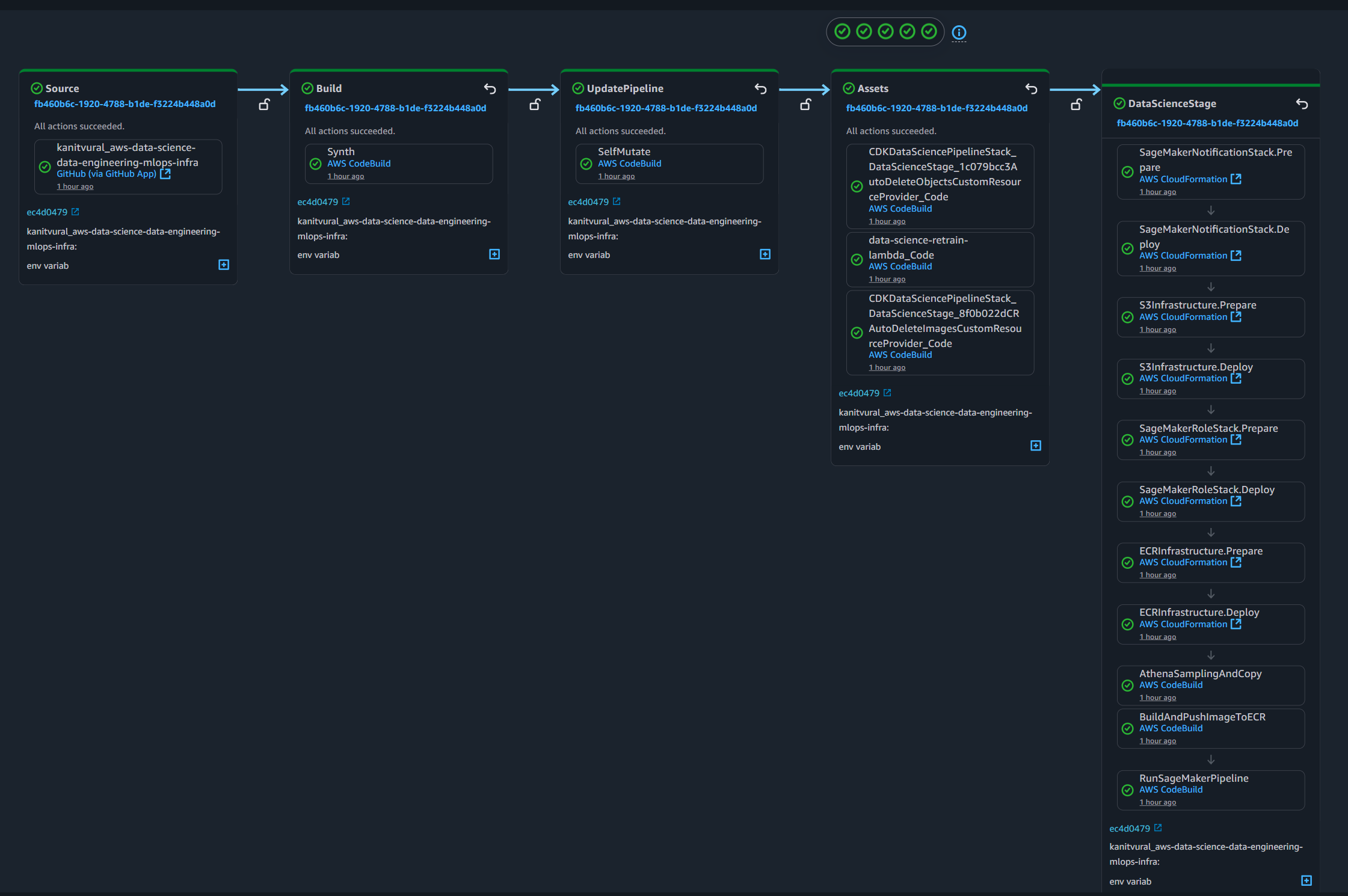Open execution ID link in Source stage

tap(125, 104)
